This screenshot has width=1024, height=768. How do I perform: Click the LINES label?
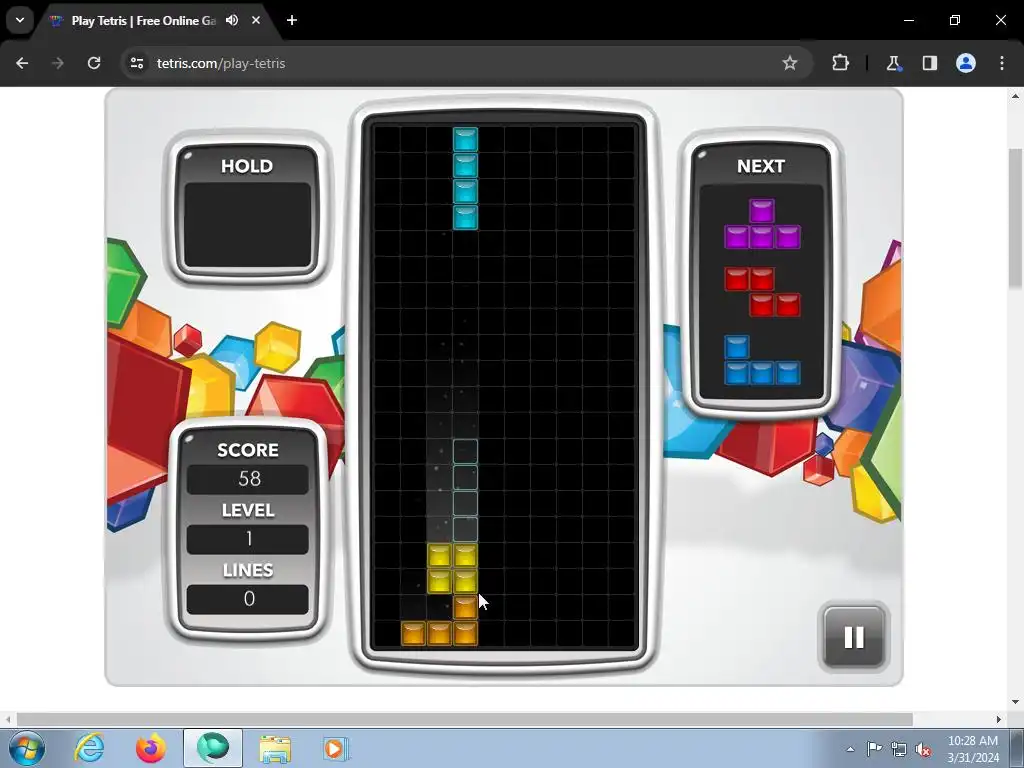coord(248,570)
